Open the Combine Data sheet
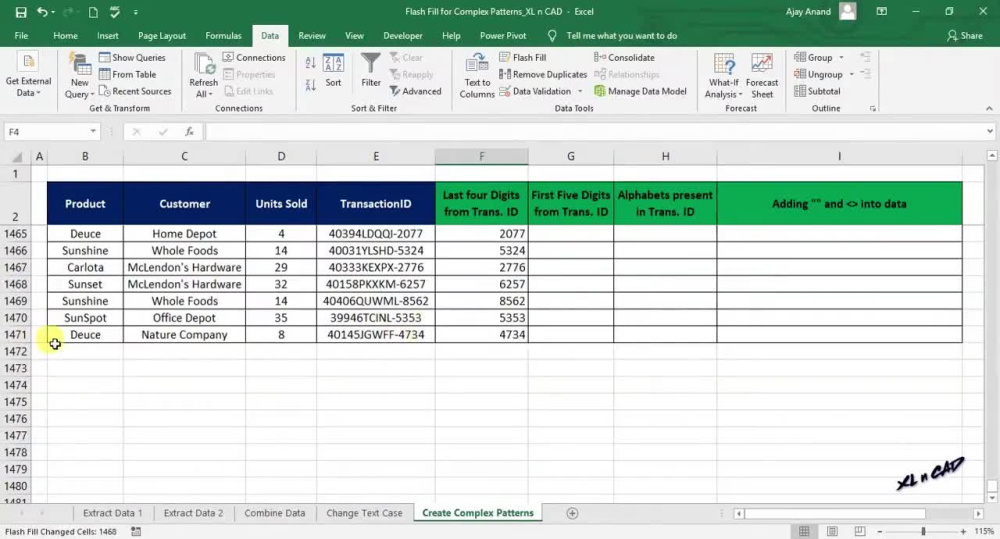This screenshot has width=1000, height=539. pyautogui.click(x=274, y=513)
